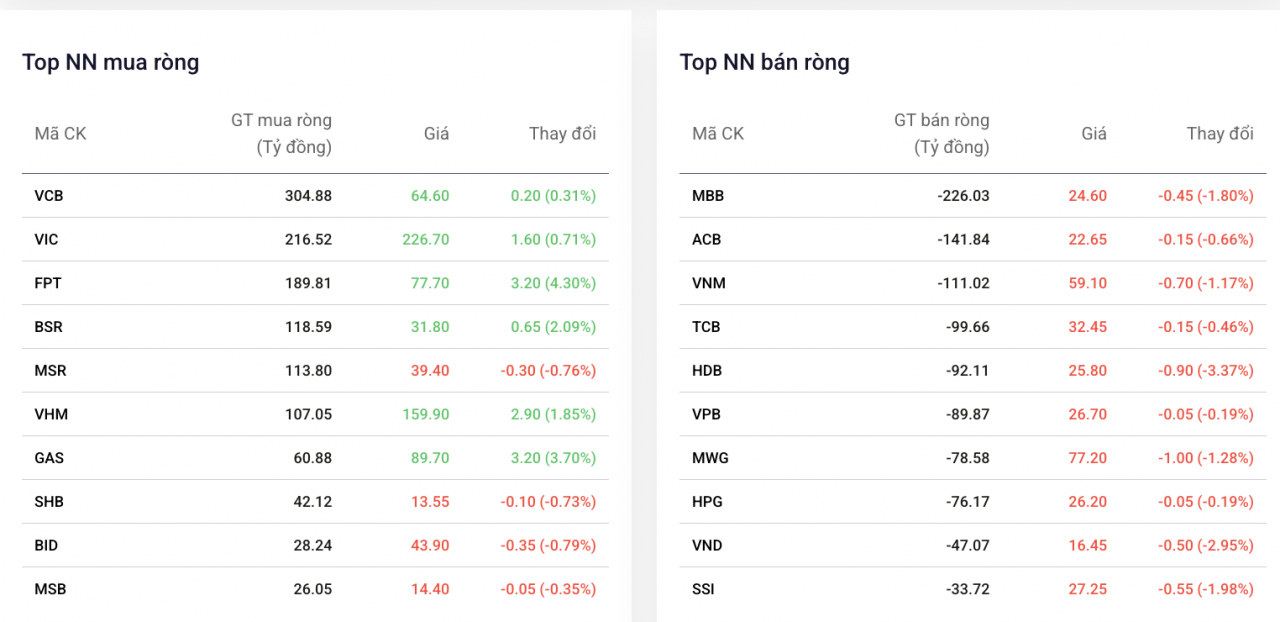Select VPB ticker row

(973, 414)
